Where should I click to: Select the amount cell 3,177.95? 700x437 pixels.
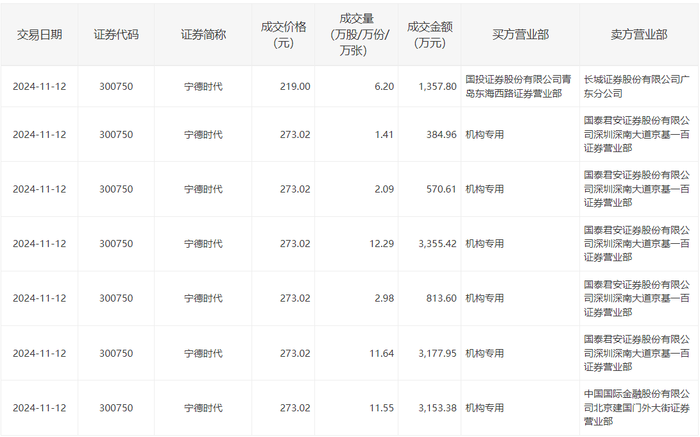438,354
